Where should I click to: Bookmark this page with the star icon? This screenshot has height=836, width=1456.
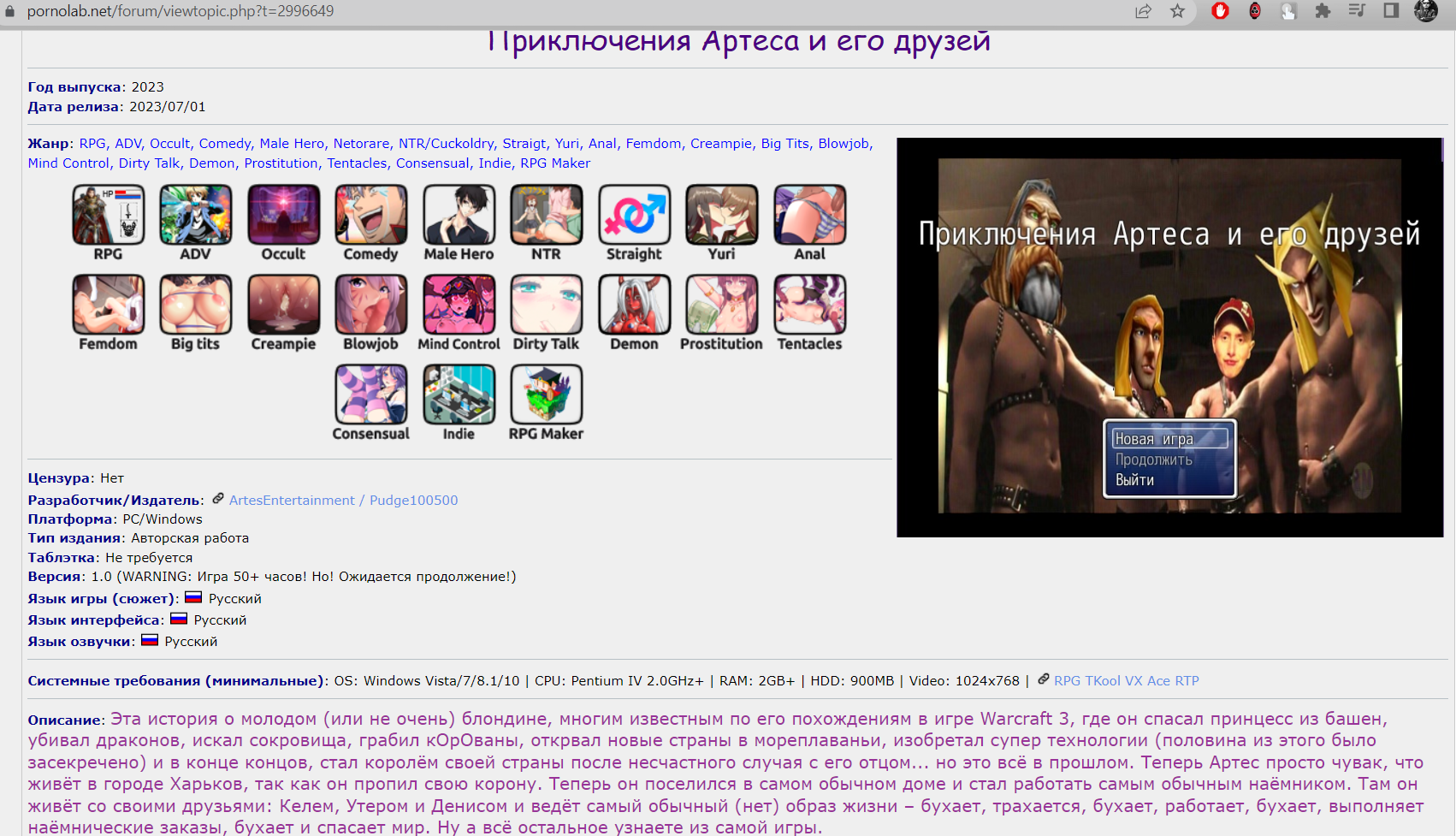pos(1178,11)
